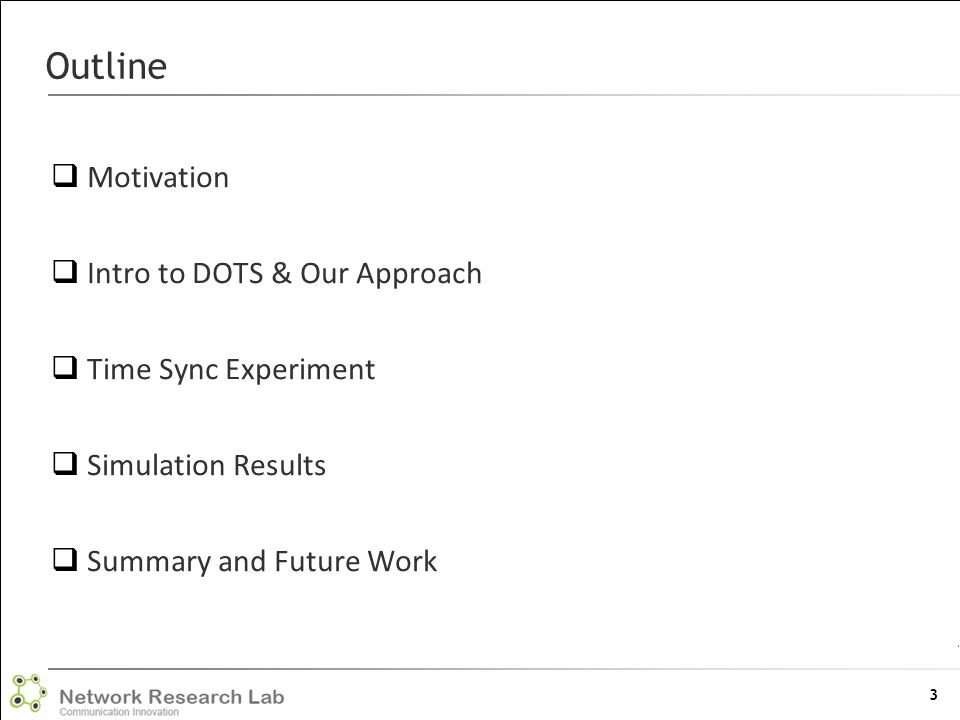Select the Intro to DOTS & Our Approach text
The image size is (960, 720).
284,274
